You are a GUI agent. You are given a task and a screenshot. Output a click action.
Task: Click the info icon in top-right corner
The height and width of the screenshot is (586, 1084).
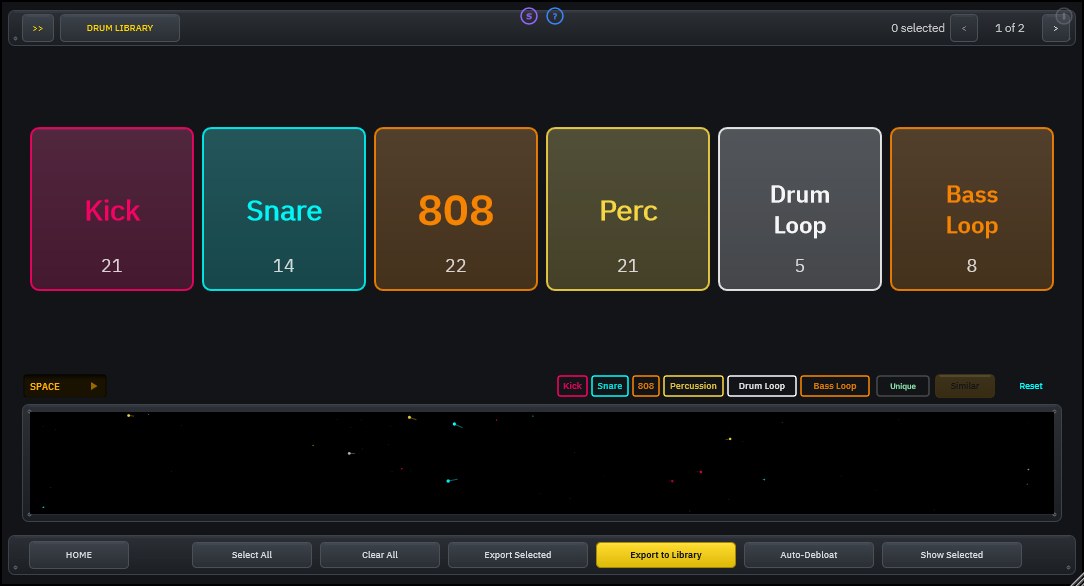pyautogui.click(x=1063, y=16)
